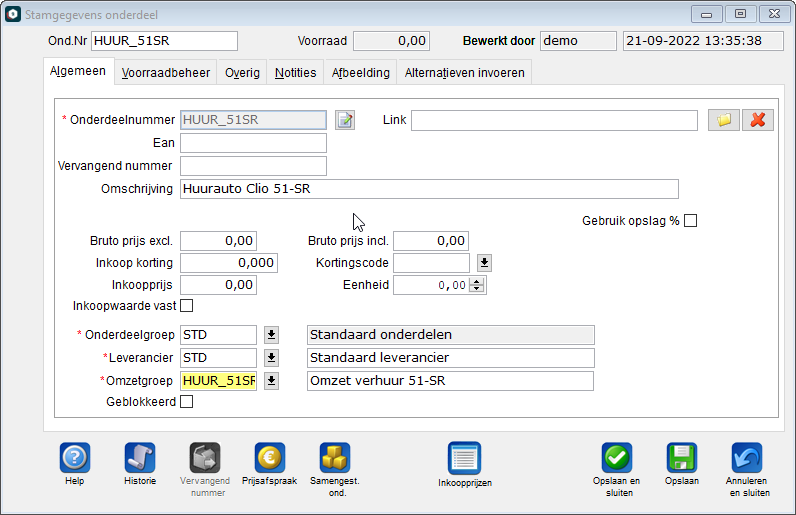Viewport: 796px width, 515px height.
Task: Click the Inkoop korting field
Action: tap(229, 263)
